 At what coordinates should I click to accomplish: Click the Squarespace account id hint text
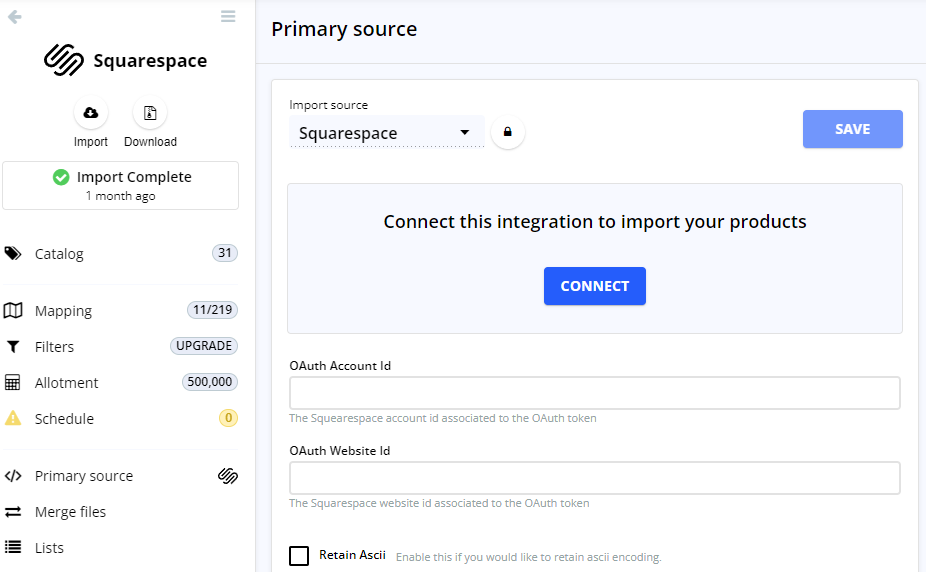coord(443,418)
